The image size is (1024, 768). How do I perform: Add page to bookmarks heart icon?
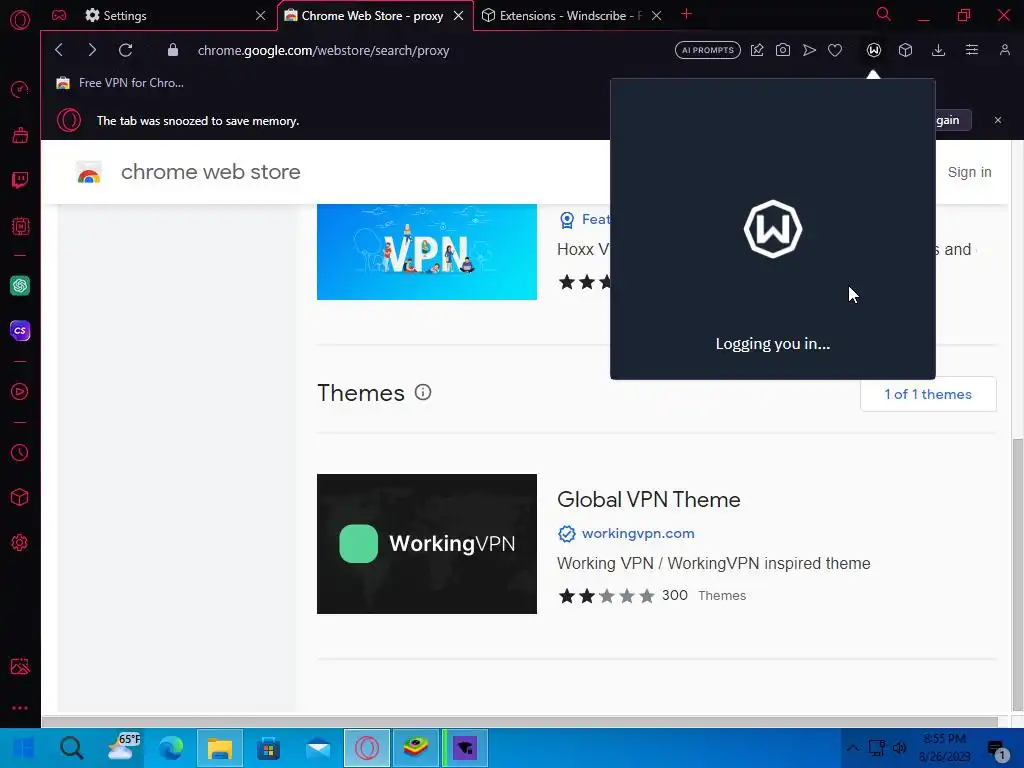coord(835,50)
